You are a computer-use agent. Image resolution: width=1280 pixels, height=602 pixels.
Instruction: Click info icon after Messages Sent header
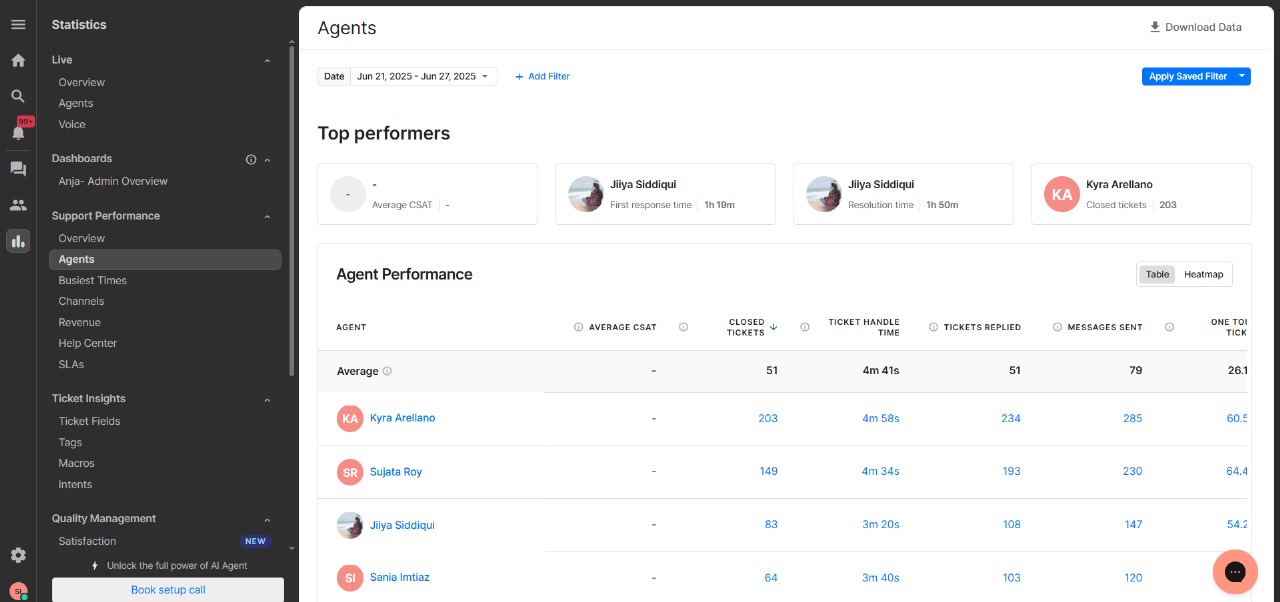pyautogui.click(x=1169, y=327)
